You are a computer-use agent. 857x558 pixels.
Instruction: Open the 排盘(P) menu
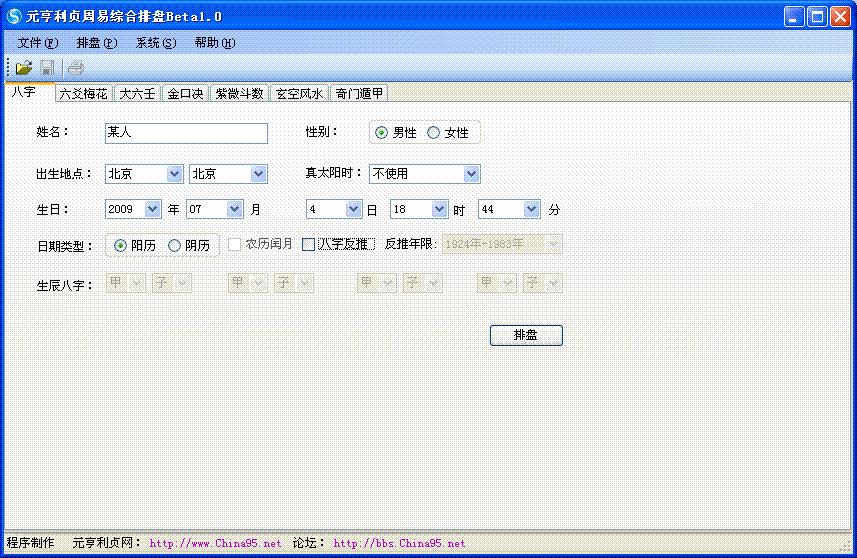coord(97,43)
